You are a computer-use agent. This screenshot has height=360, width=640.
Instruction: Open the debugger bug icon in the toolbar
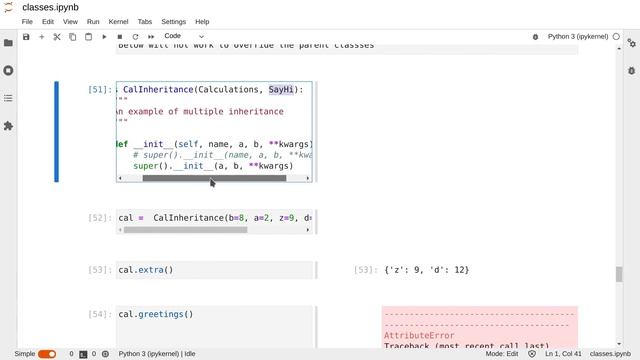[x=536, y=37]
